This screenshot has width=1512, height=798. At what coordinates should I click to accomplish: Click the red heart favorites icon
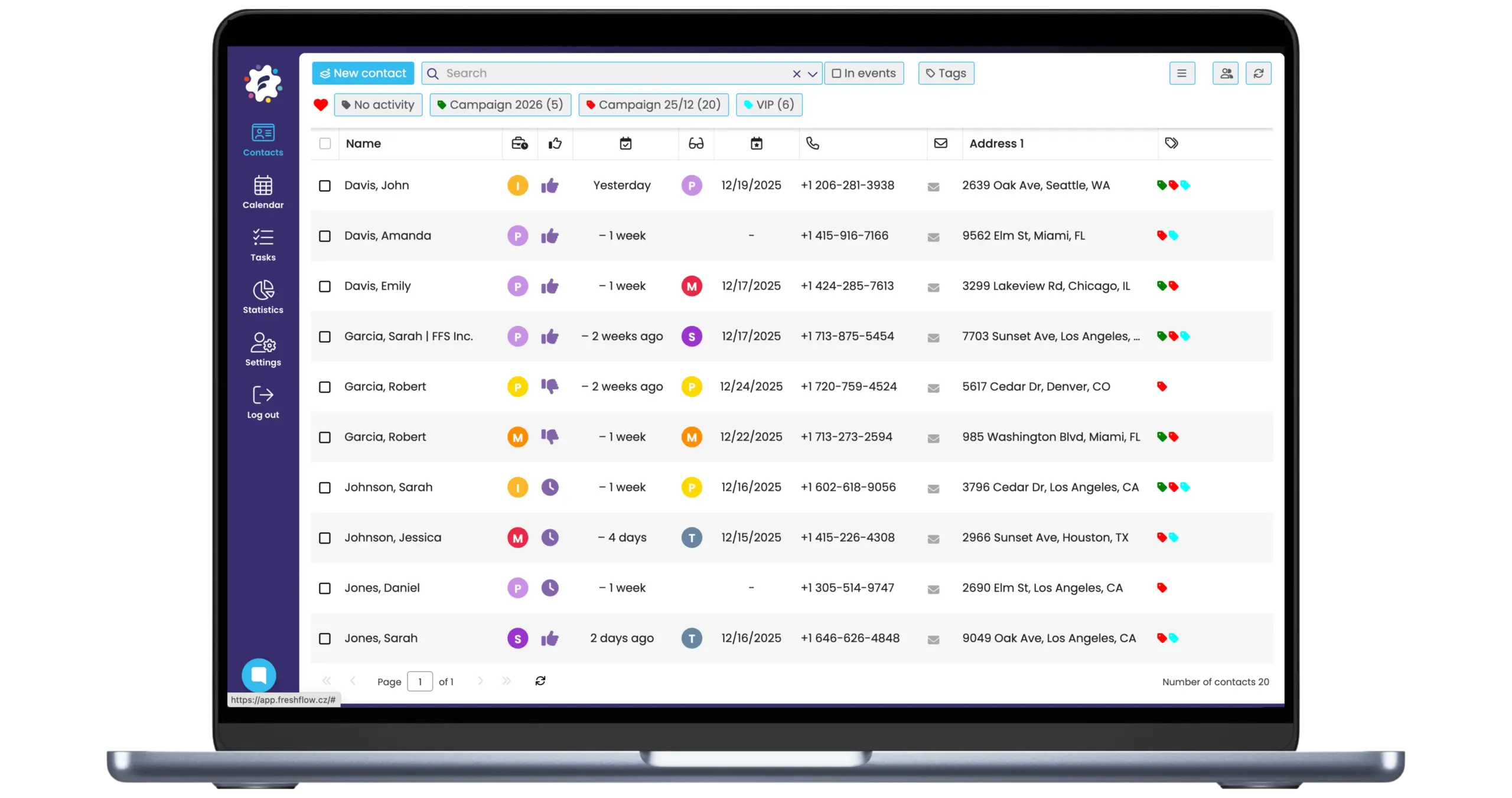pos(321,105)
